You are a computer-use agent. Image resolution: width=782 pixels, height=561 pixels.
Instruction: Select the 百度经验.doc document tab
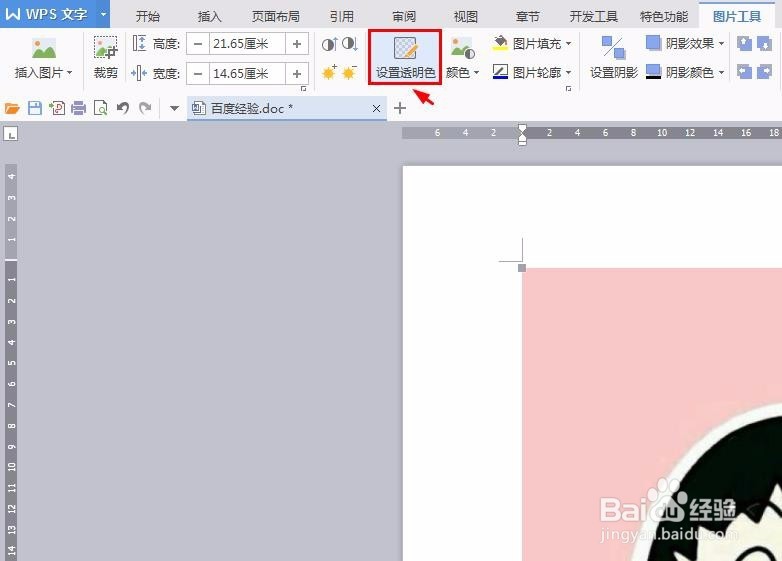[x=287, y=108]
